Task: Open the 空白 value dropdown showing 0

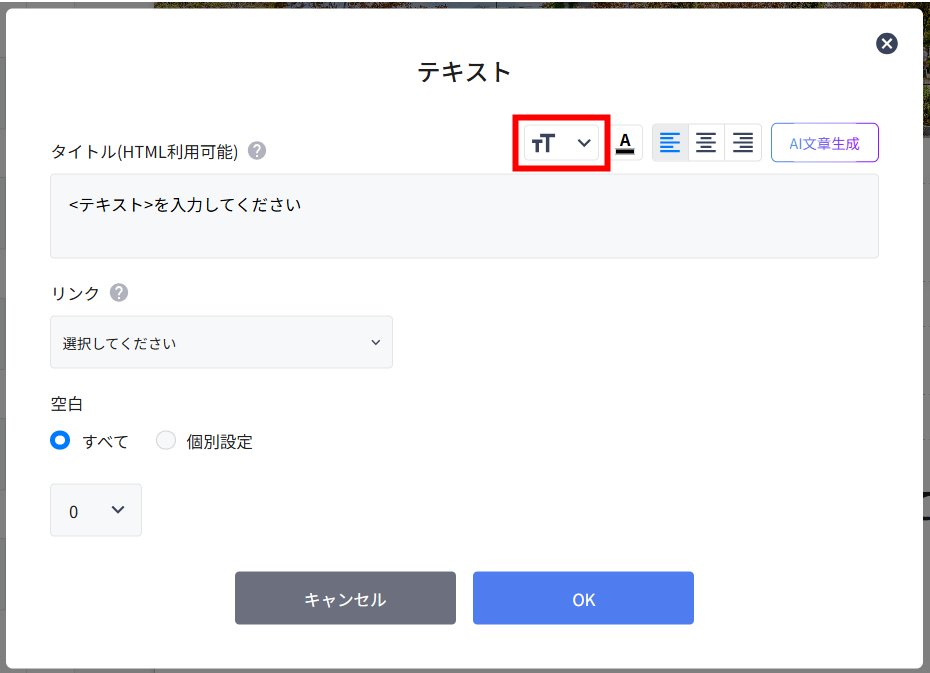Action: point(95,510)
